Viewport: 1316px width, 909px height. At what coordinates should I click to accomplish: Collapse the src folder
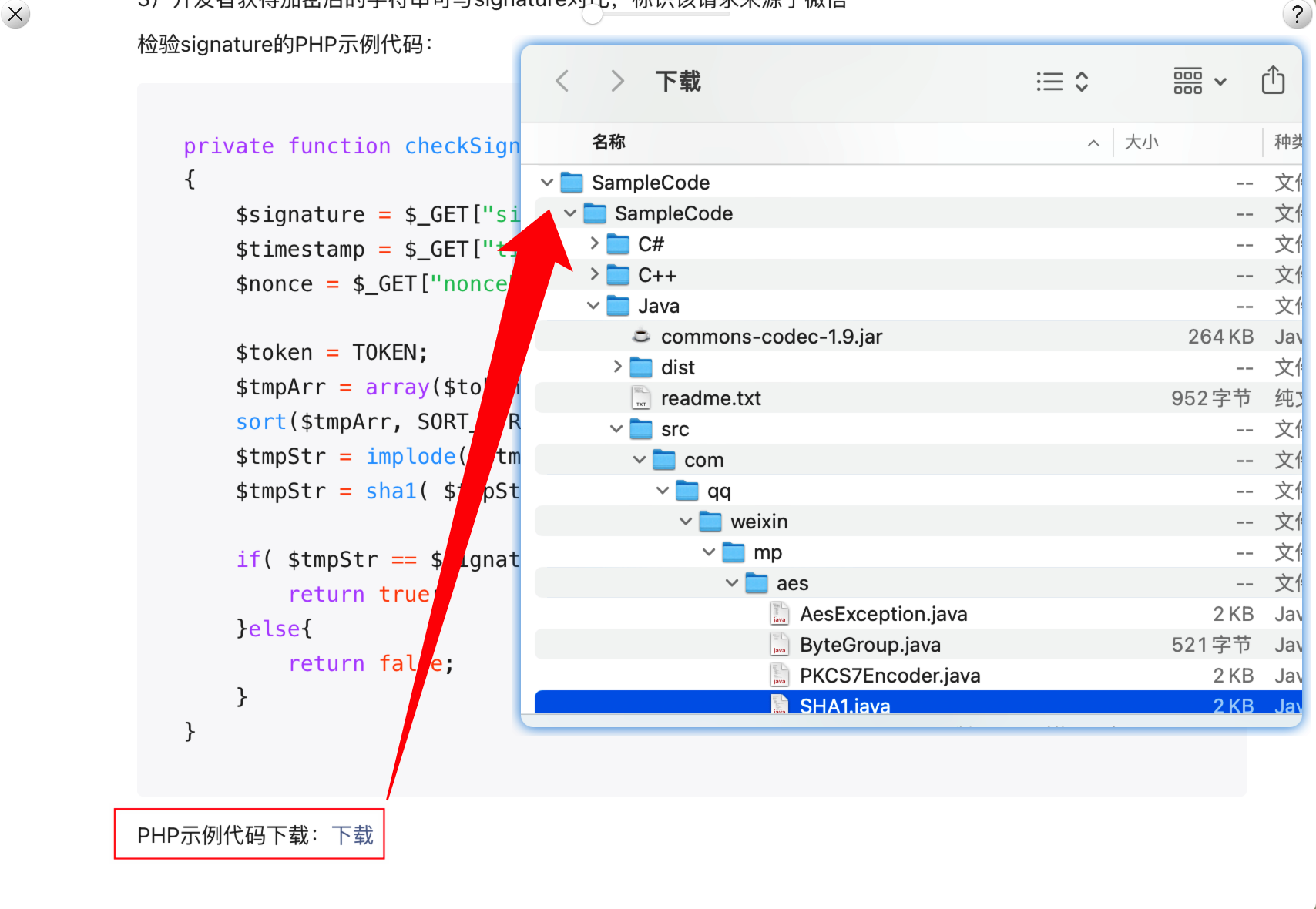coord(616,429)
